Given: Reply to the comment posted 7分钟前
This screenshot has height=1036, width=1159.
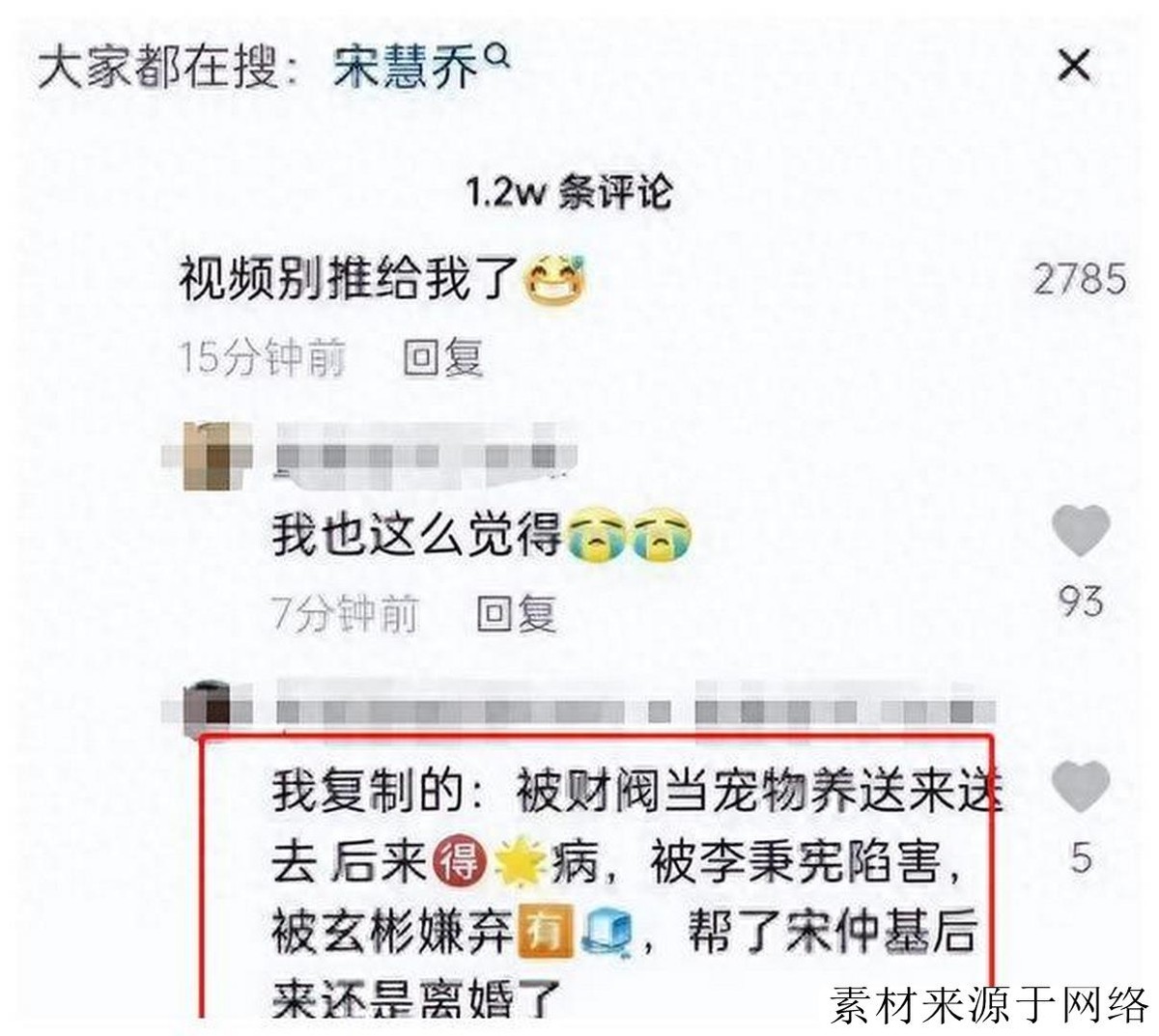Looking at the screenshot, I should (x=517, y=613).
